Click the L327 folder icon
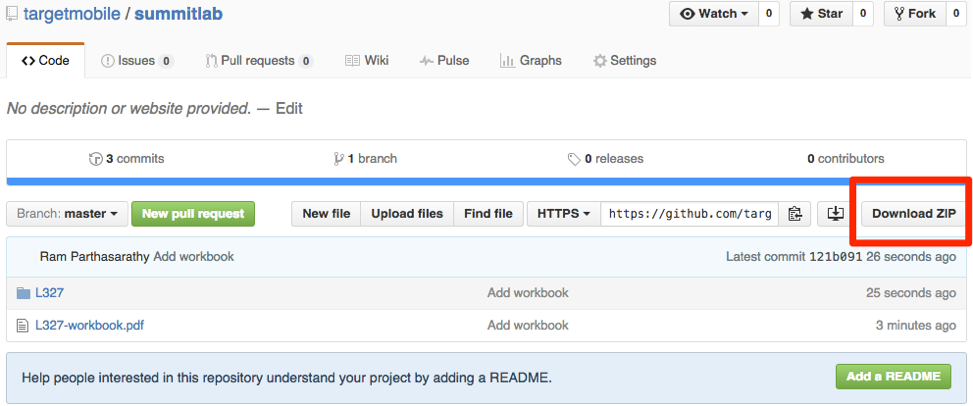Viewport: 973px width, 406px height. coord(24,293)
